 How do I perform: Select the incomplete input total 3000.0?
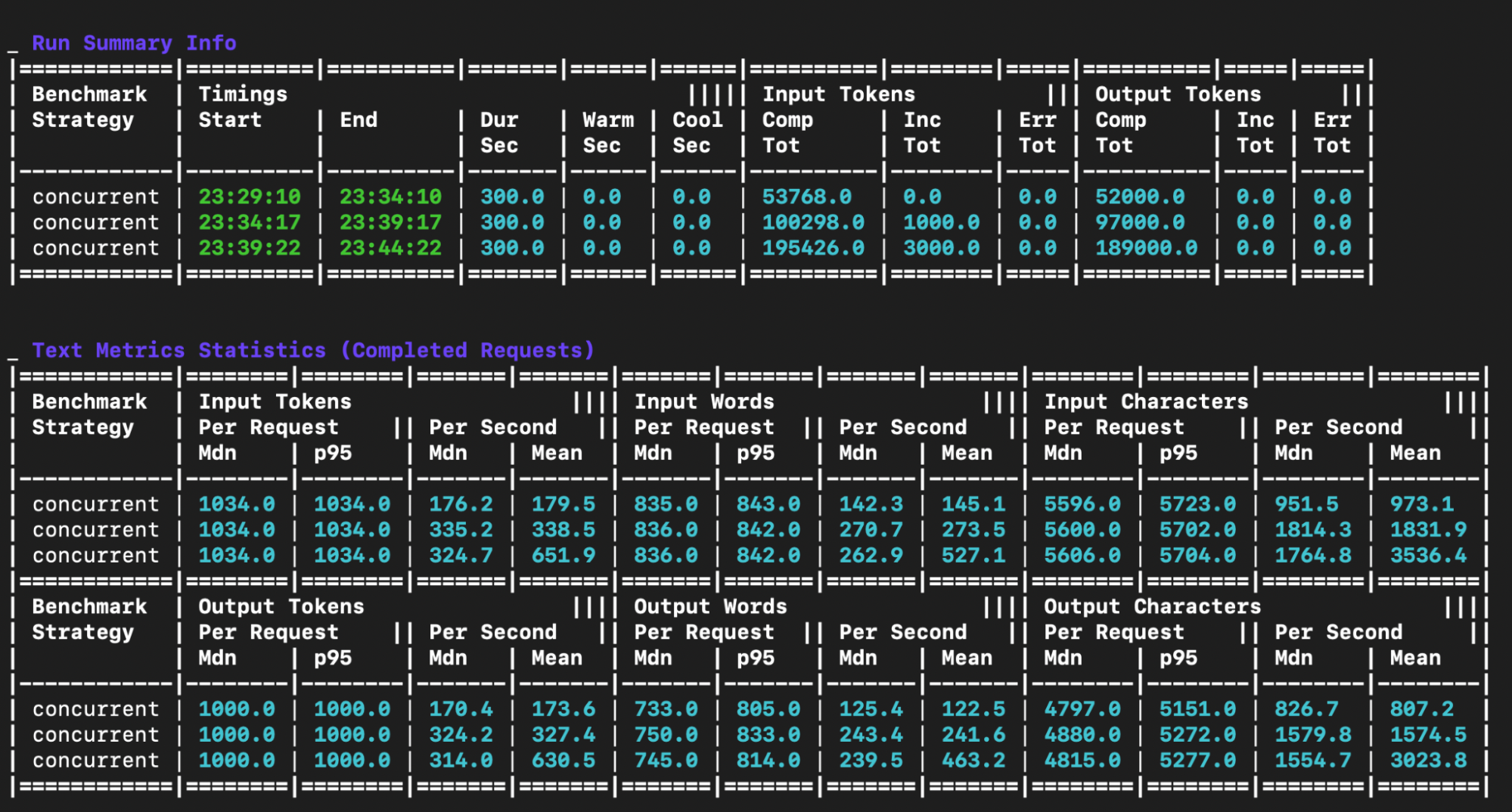941,248
